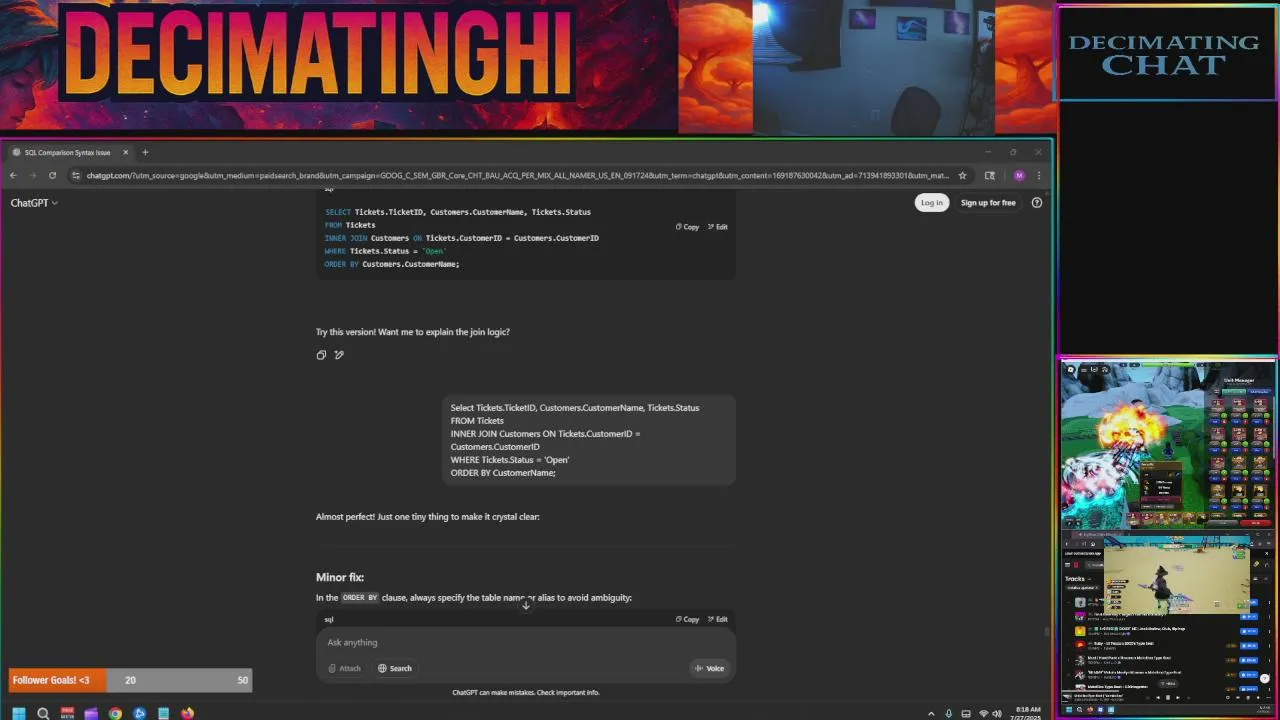The height and width of the screenshot is (720, 1280).
Task: Copy the response with the copy icon
Action: [x=321, y=355]
